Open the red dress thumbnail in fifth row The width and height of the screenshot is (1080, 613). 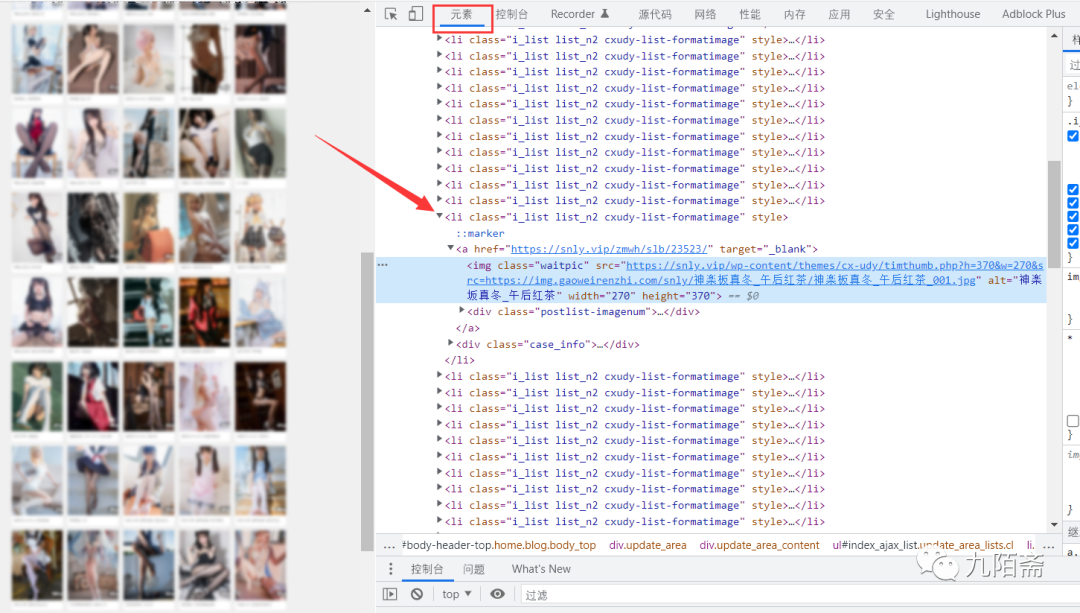[93, 396]
